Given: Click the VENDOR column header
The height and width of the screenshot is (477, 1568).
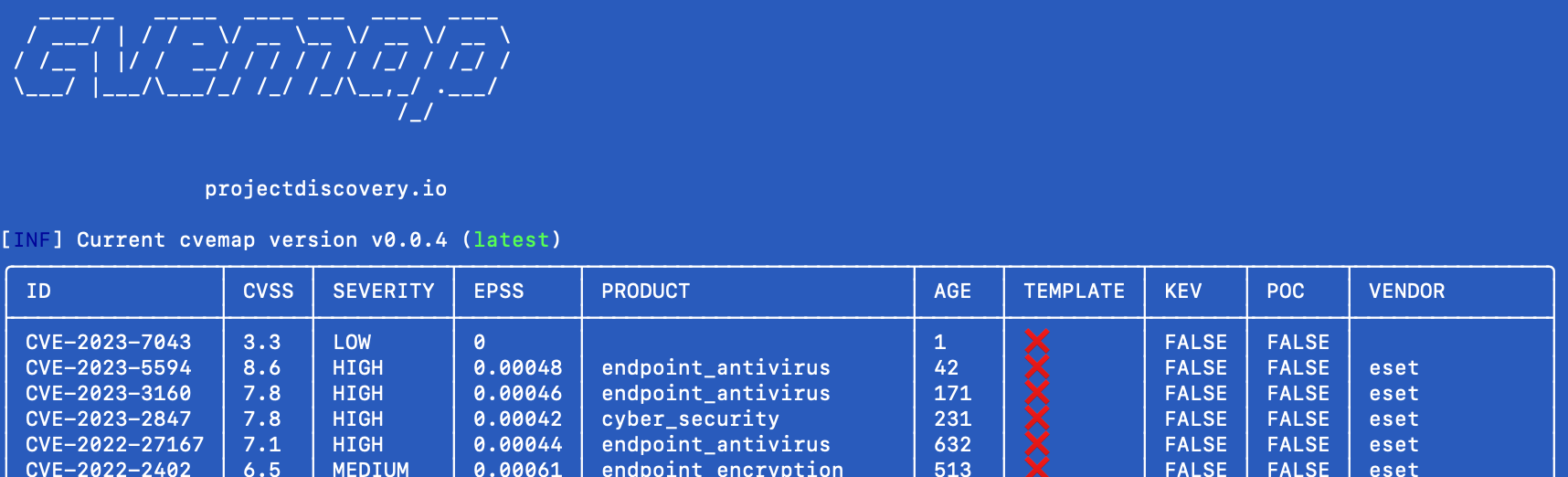Looking at the screenshot, I should (1406, 291).
